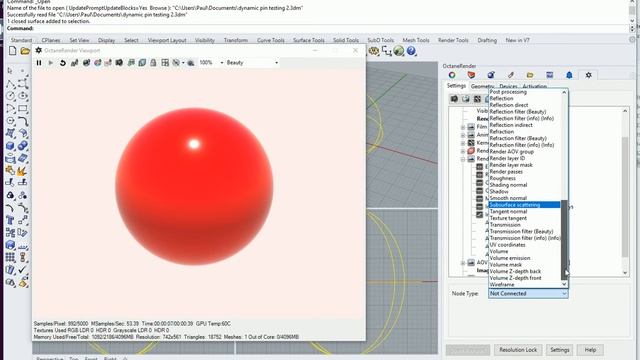Switch to the Activation tab
The image size is (640, 360).
click(534, 87)
